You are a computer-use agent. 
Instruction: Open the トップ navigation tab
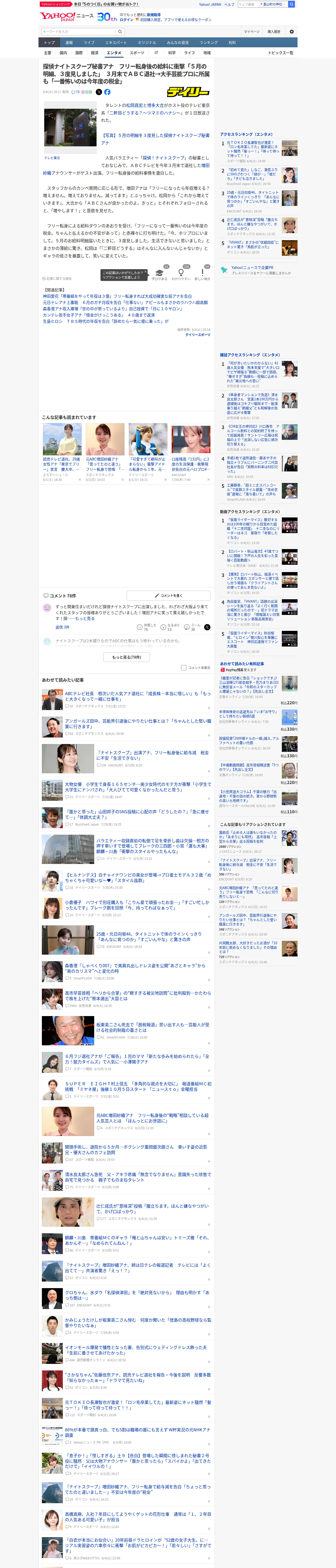(x=49, y=43)
